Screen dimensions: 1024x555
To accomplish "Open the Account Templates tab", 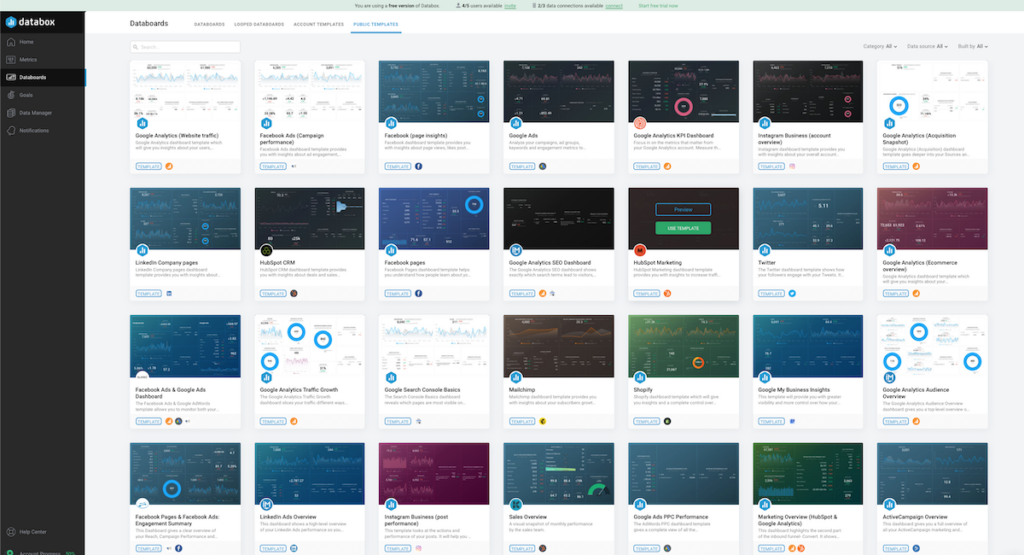I will 319,24.
